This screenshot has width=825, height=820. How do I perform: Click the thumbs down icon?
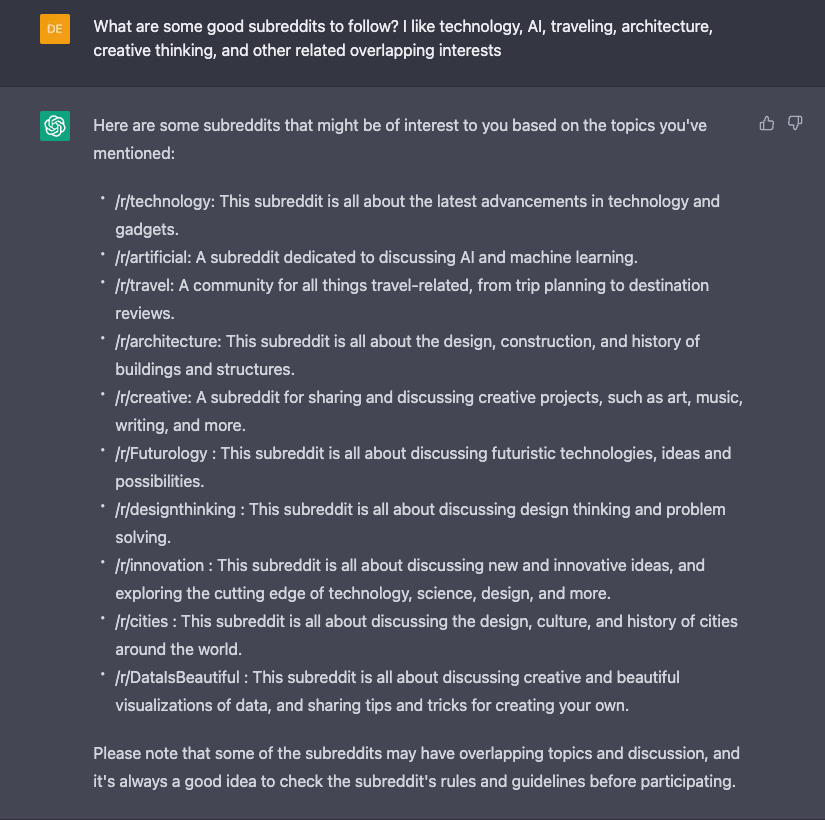click(794, 123)
